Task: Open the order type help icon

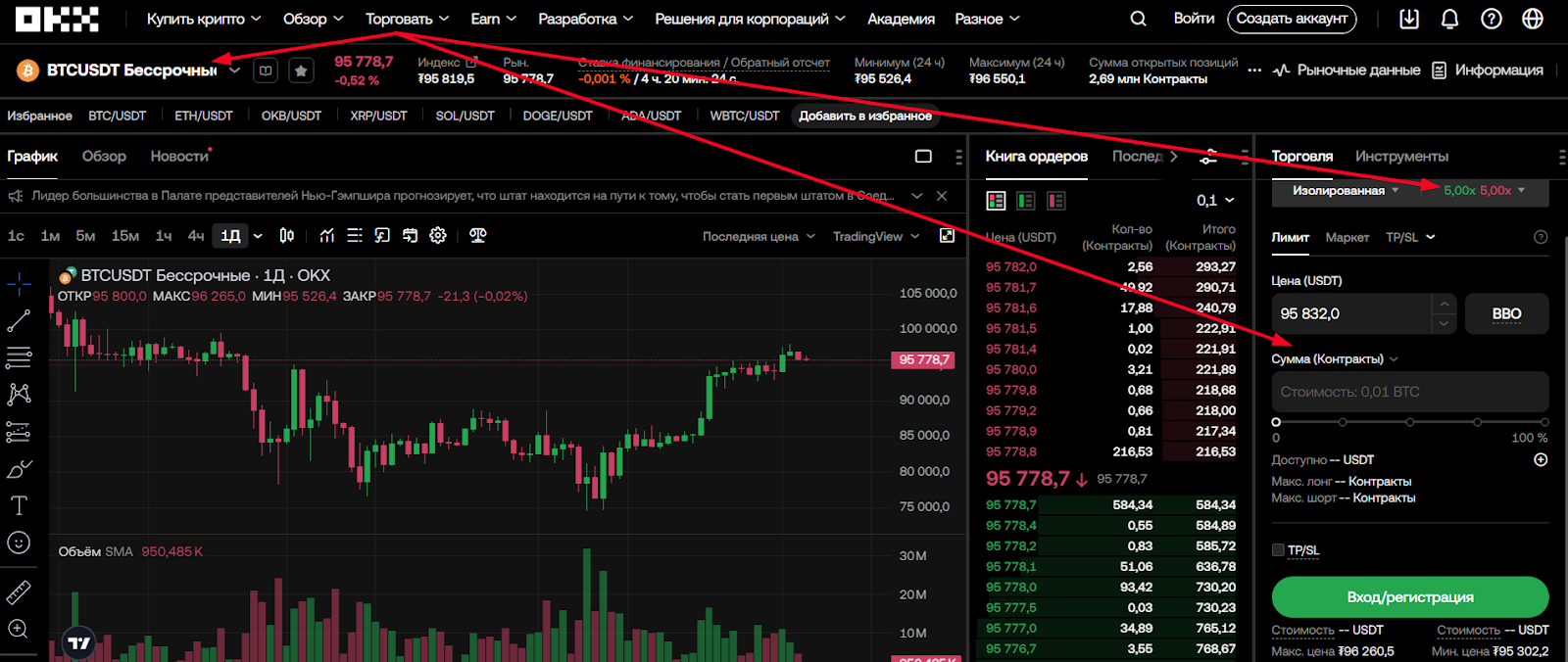Action: pos(1541,237)
